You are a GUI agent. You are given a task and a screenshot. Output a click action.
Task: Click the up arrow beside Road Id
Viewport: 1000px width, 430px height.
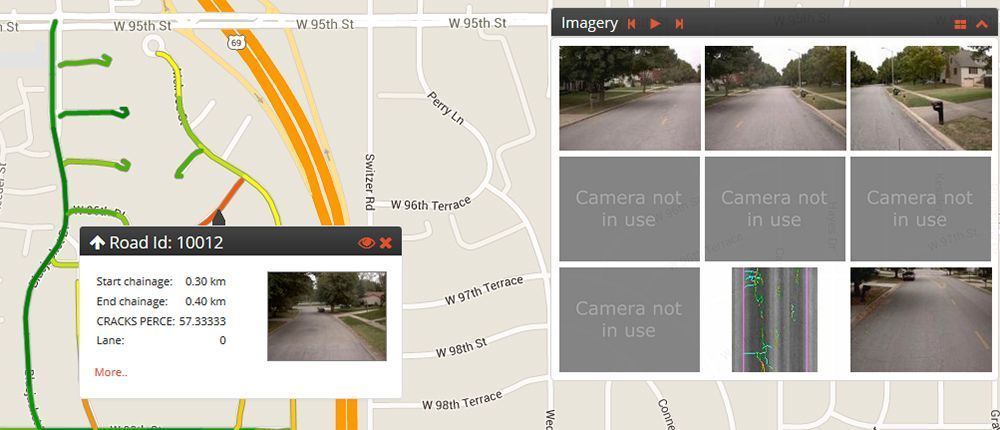[x=96, y=242]
